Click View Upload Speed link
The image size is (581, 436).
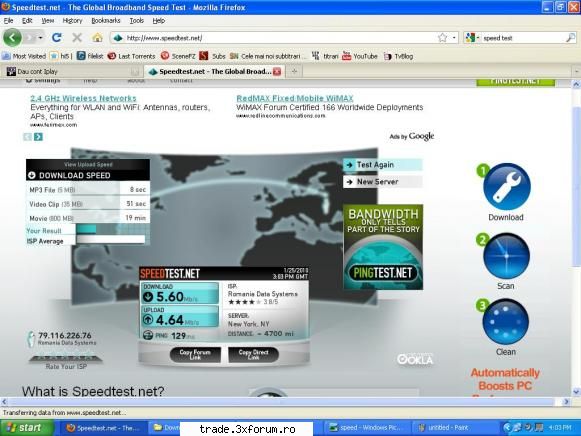(88, 164)
